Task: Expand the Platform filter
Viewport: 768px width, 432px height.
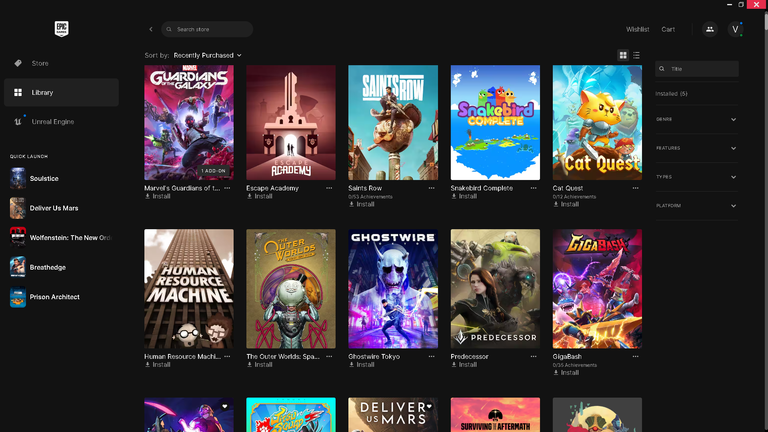Action: click(696, 206)
